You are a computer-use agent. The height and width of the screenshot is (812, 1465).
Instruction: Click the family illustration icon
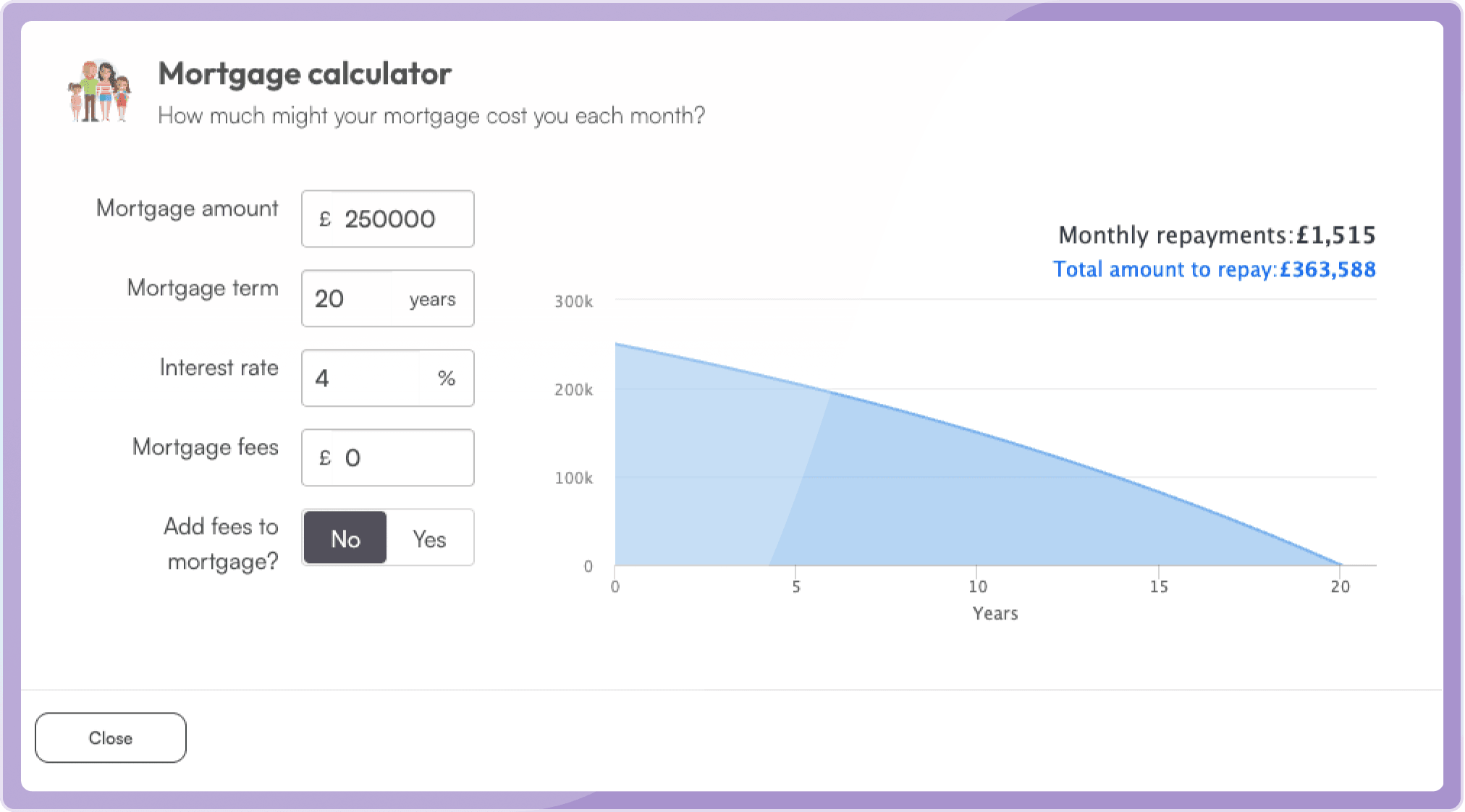(x=99, y=91)
